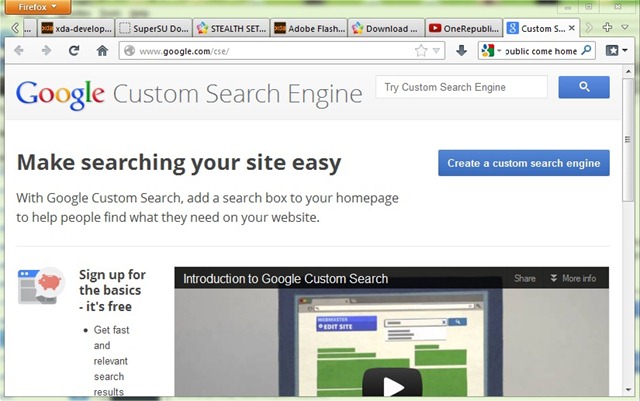The image size is (640, 401).
Task: Click the page scroll down arrow
Action: point(628,390)
